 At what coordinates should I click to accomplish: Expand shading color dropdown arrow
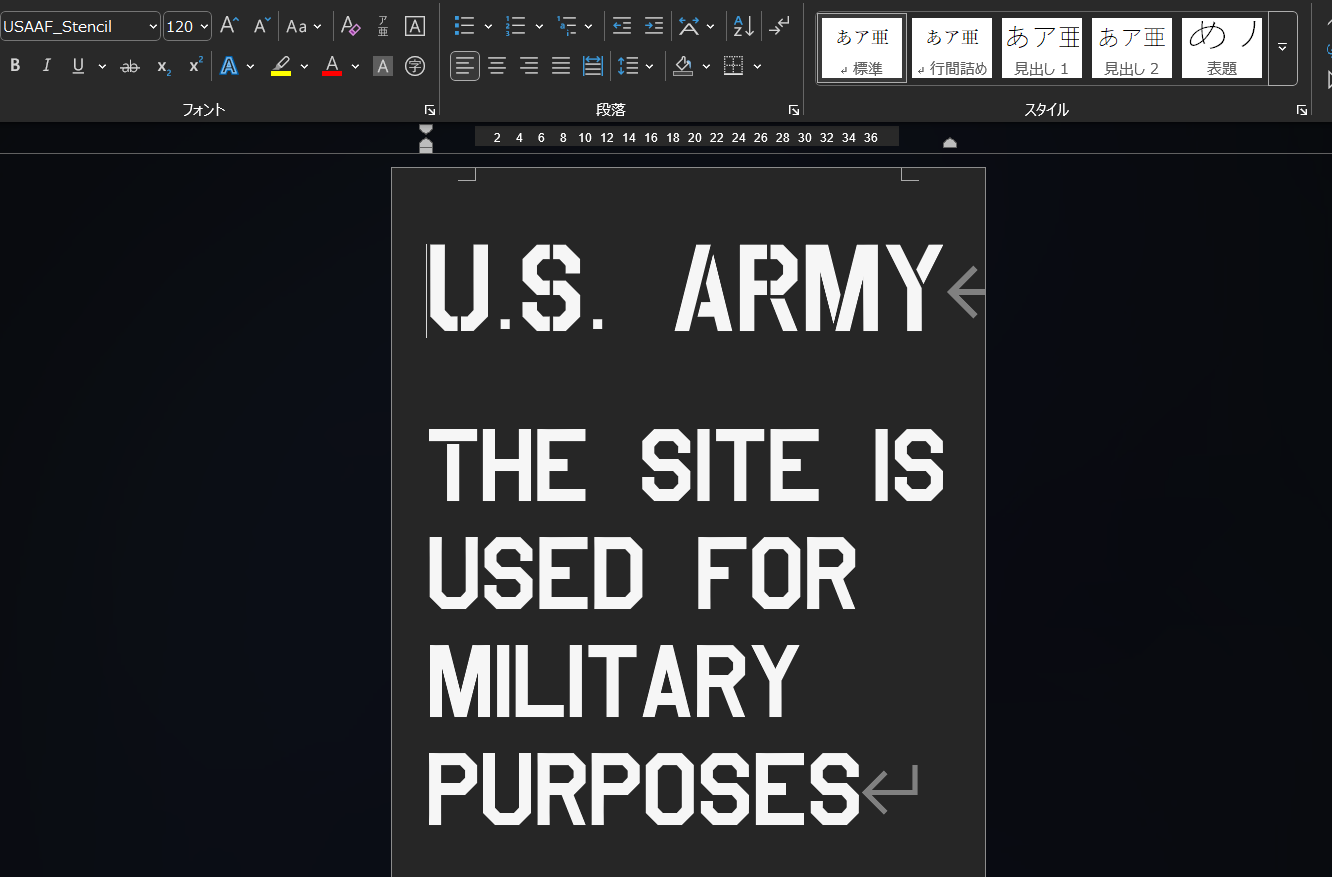(x=706, y=66)
